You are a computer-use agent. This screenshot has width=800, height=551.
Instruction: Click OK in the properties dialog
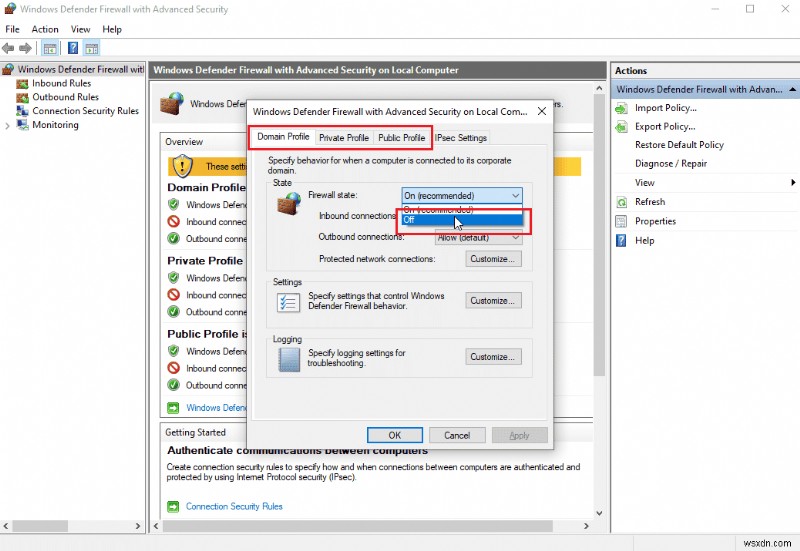395,436
